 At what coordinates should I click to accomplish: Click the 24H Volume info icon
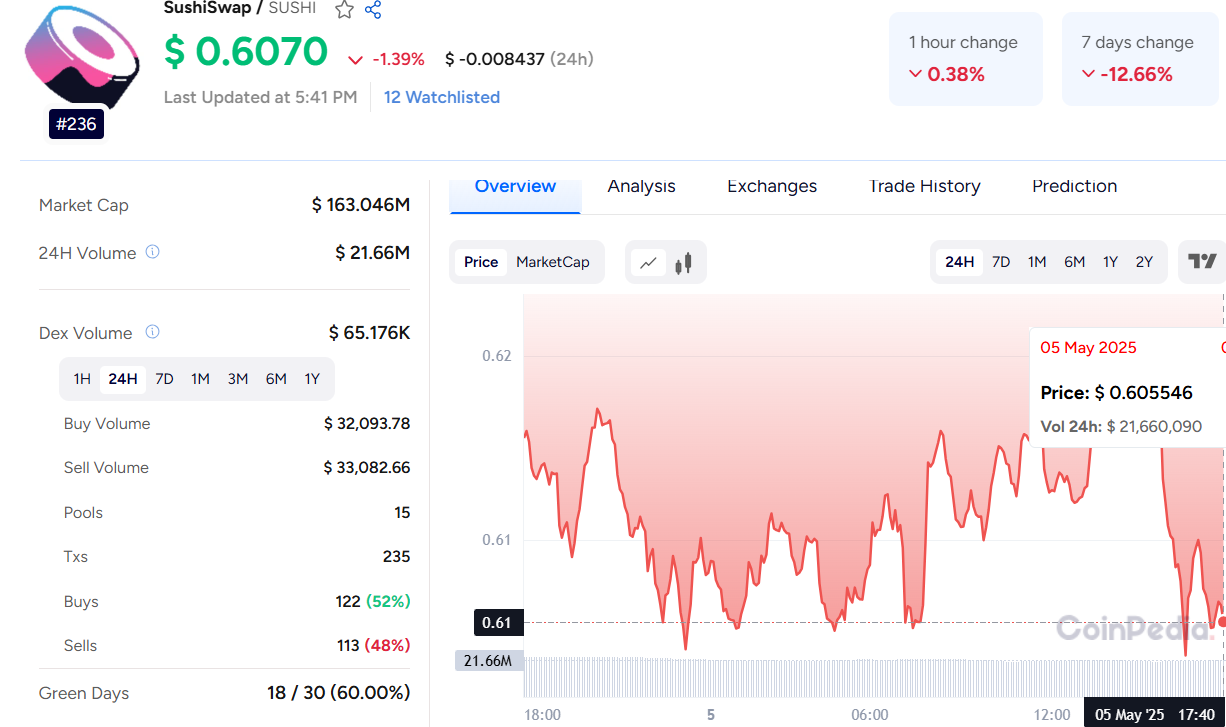[153, 252]
